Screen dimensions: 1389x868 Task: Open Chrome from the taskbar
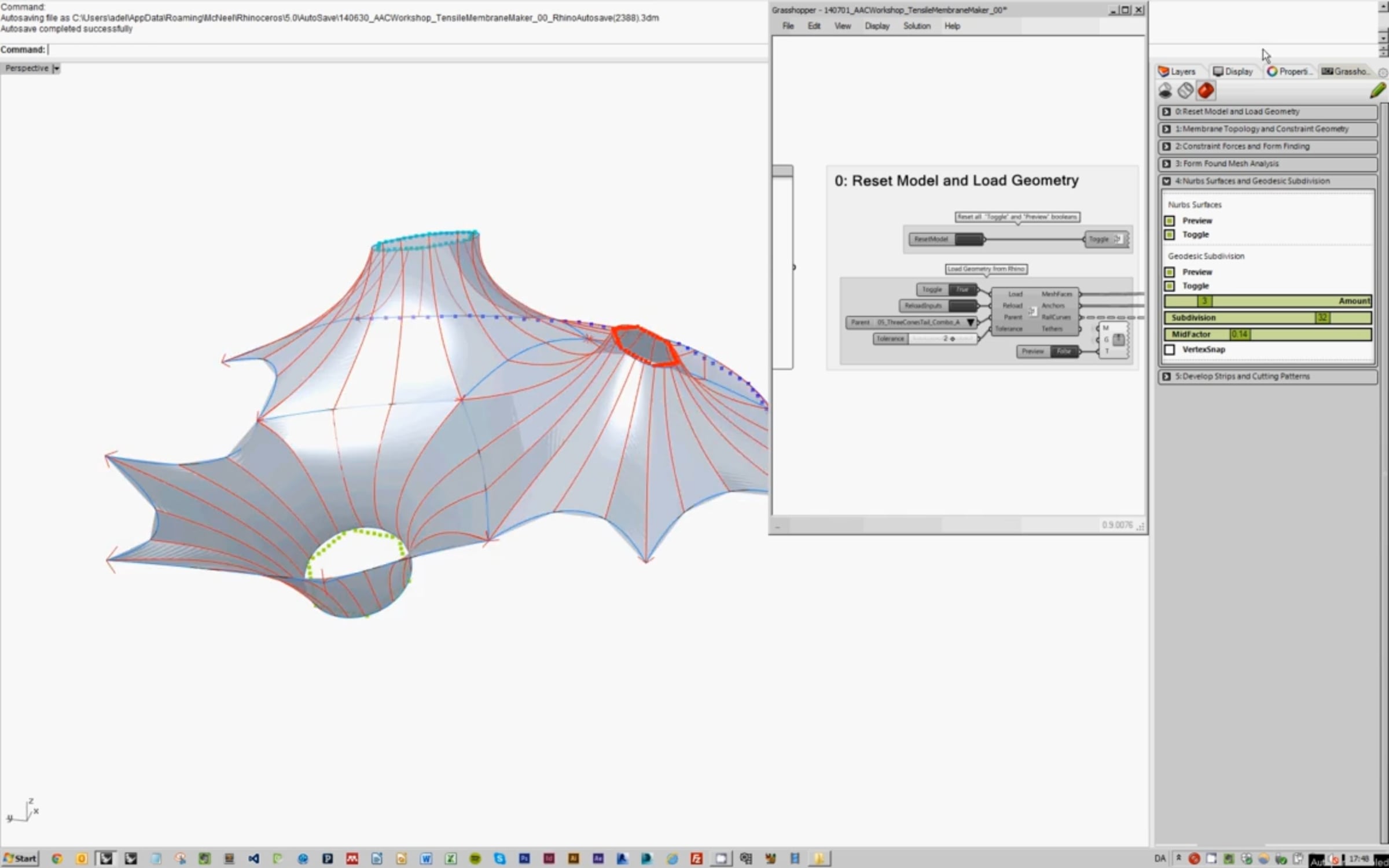(x=57, y=859)
